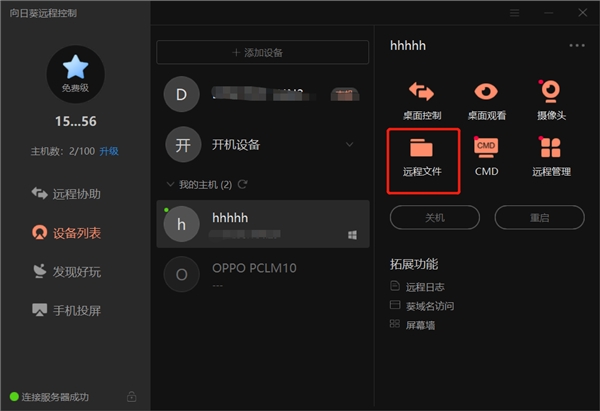Open the three-dot more options for hhhhh

click(577, 46)
